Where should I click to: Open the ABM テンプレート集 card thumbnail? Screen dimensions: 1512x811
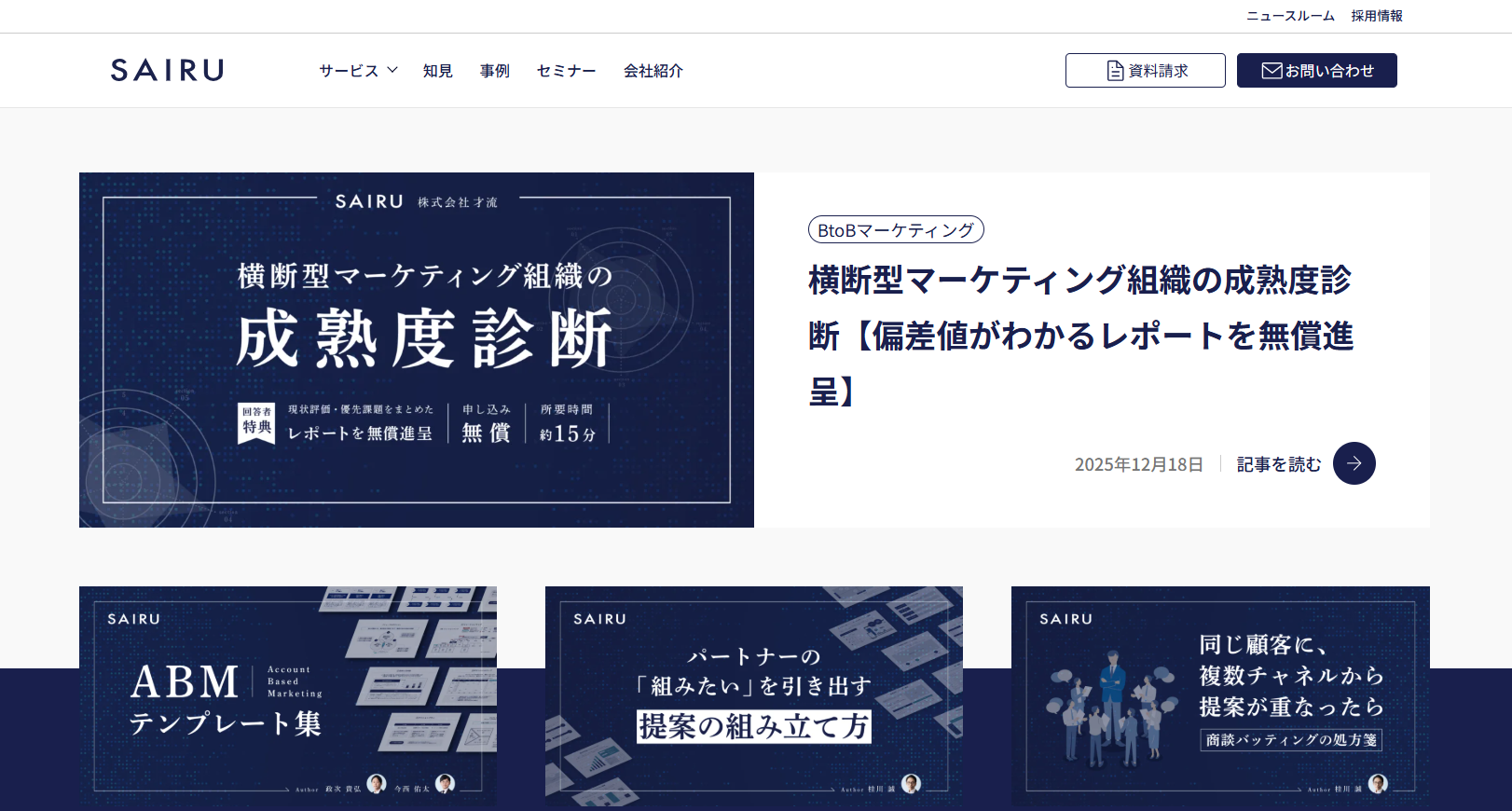coord(287,695)
